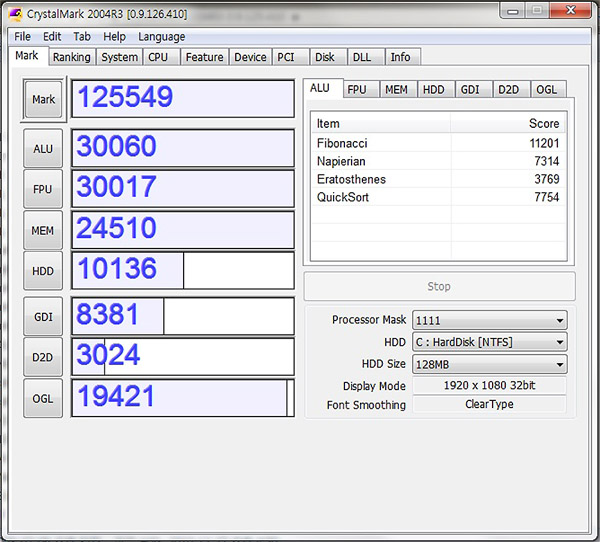Switch to the Feature tab
This screenshot has height=542, width=600.
(204, 57)
